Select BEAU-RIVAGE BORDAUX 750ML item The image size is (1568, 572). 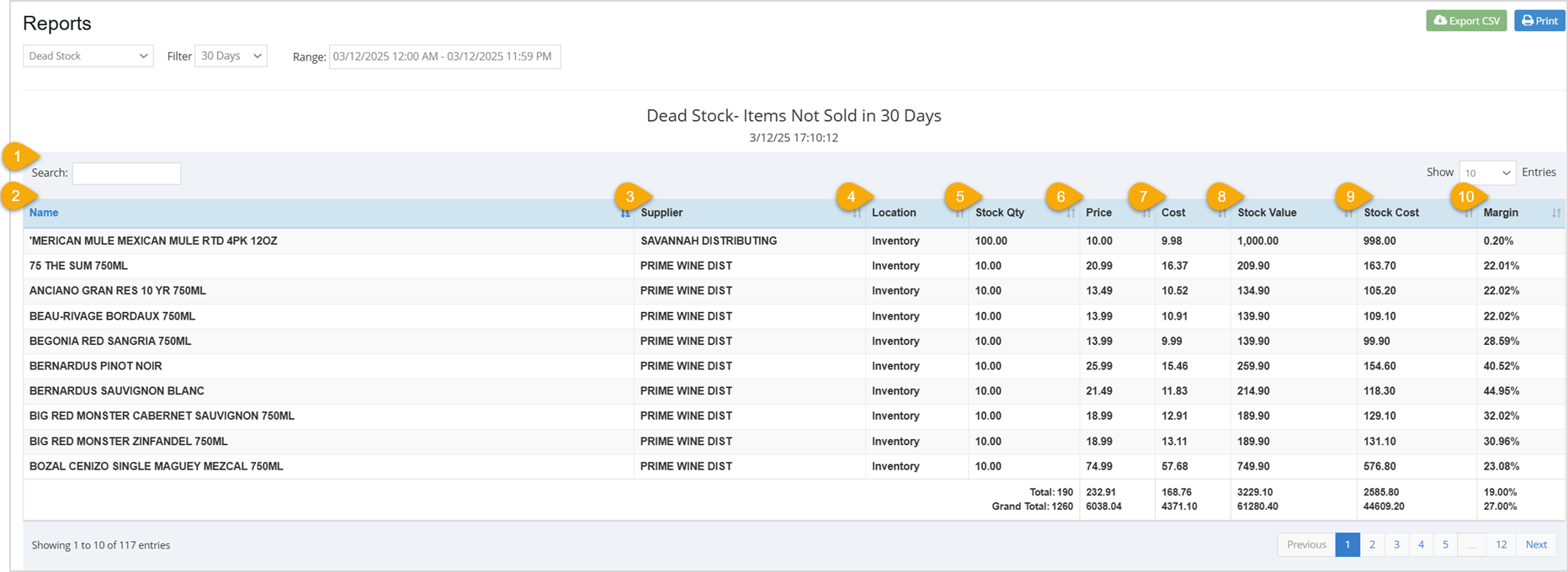tap(112, 316)
